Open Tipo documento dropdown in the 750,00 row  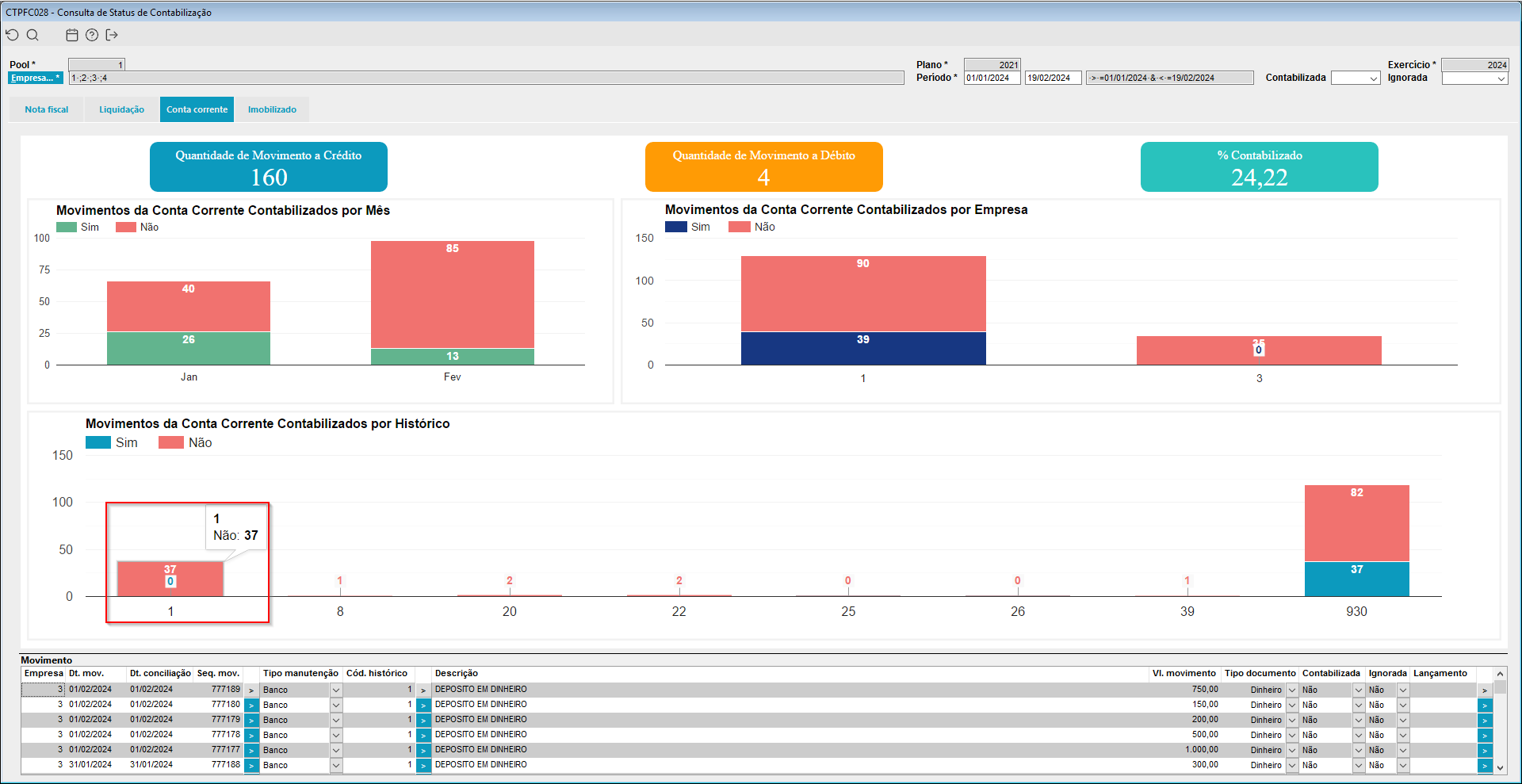coord(1292,690)
